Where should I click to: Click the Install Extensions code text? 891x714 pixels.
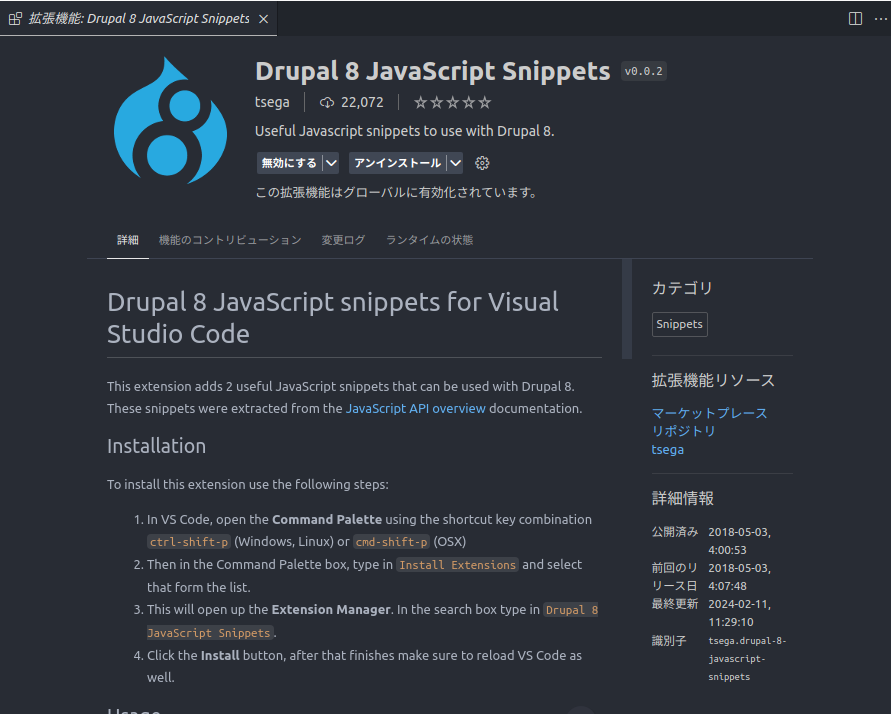click(457, 565)
